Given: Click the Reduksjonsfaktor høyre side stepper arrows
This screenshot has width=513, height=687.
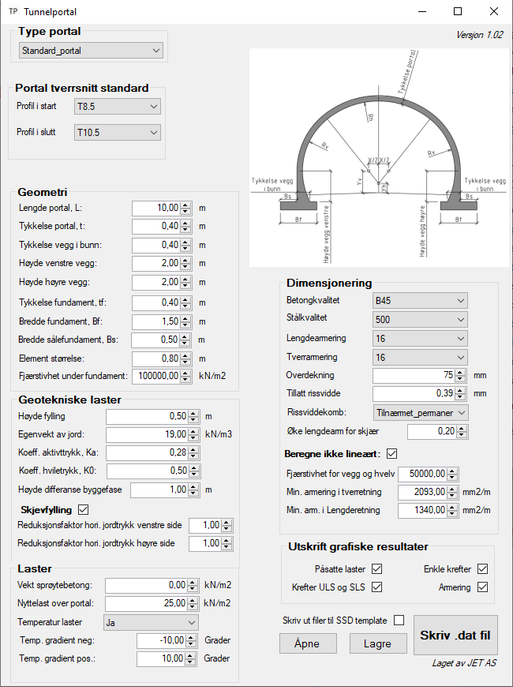Looking at the screenshot, I should (x=226, y=544).
